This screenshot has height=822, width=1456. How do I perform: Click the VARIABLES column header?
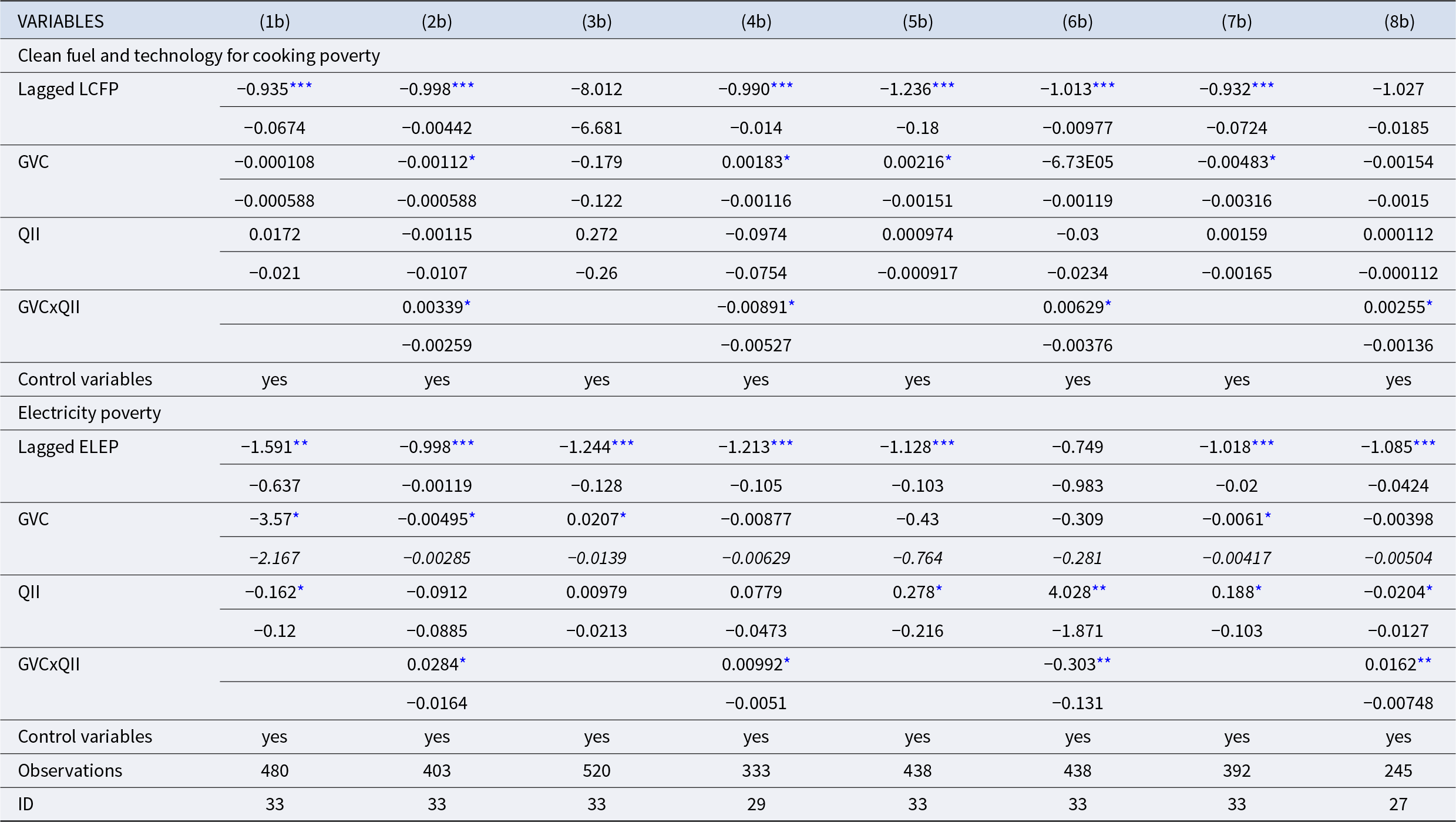[x=60, y=22]
